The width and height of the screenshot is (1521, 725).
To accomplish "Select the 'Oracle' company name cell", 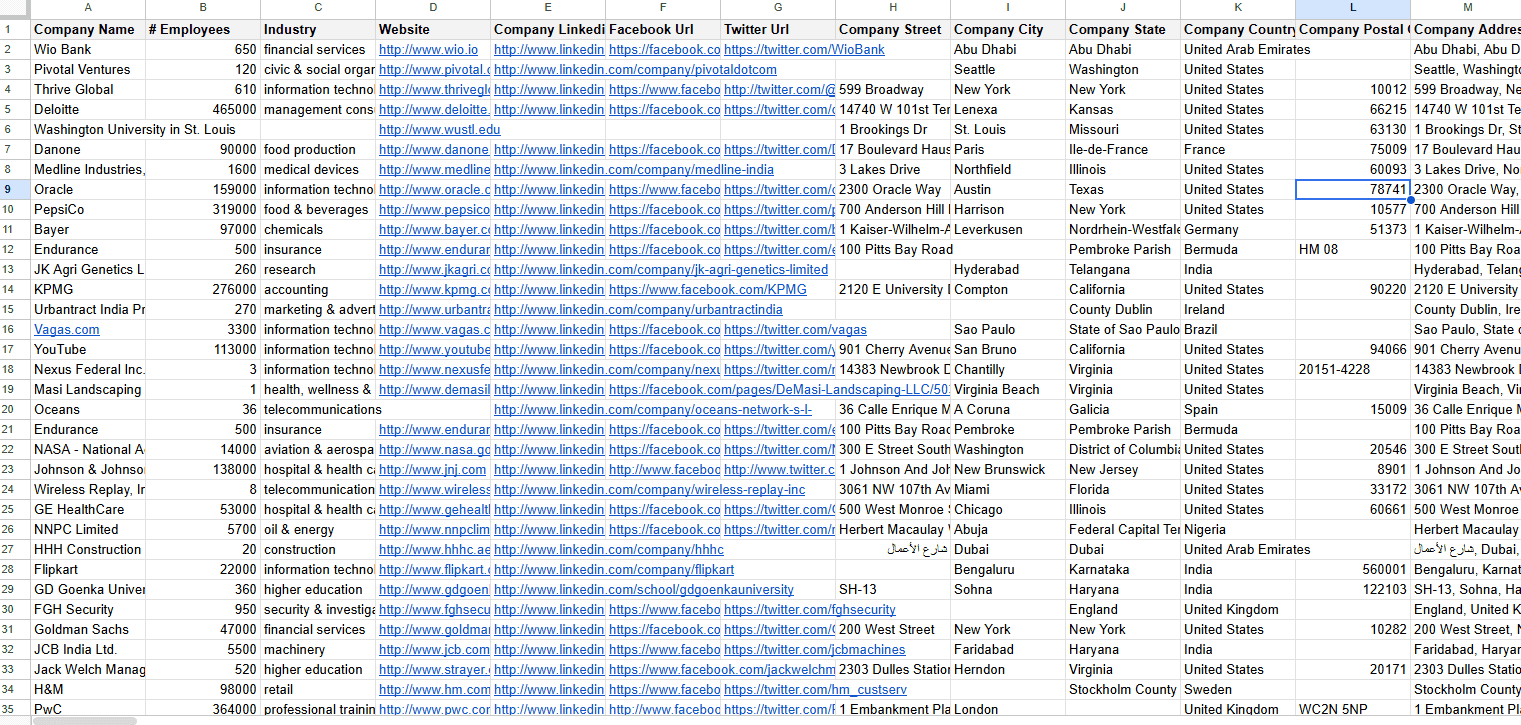I will (x=88, y=189).
